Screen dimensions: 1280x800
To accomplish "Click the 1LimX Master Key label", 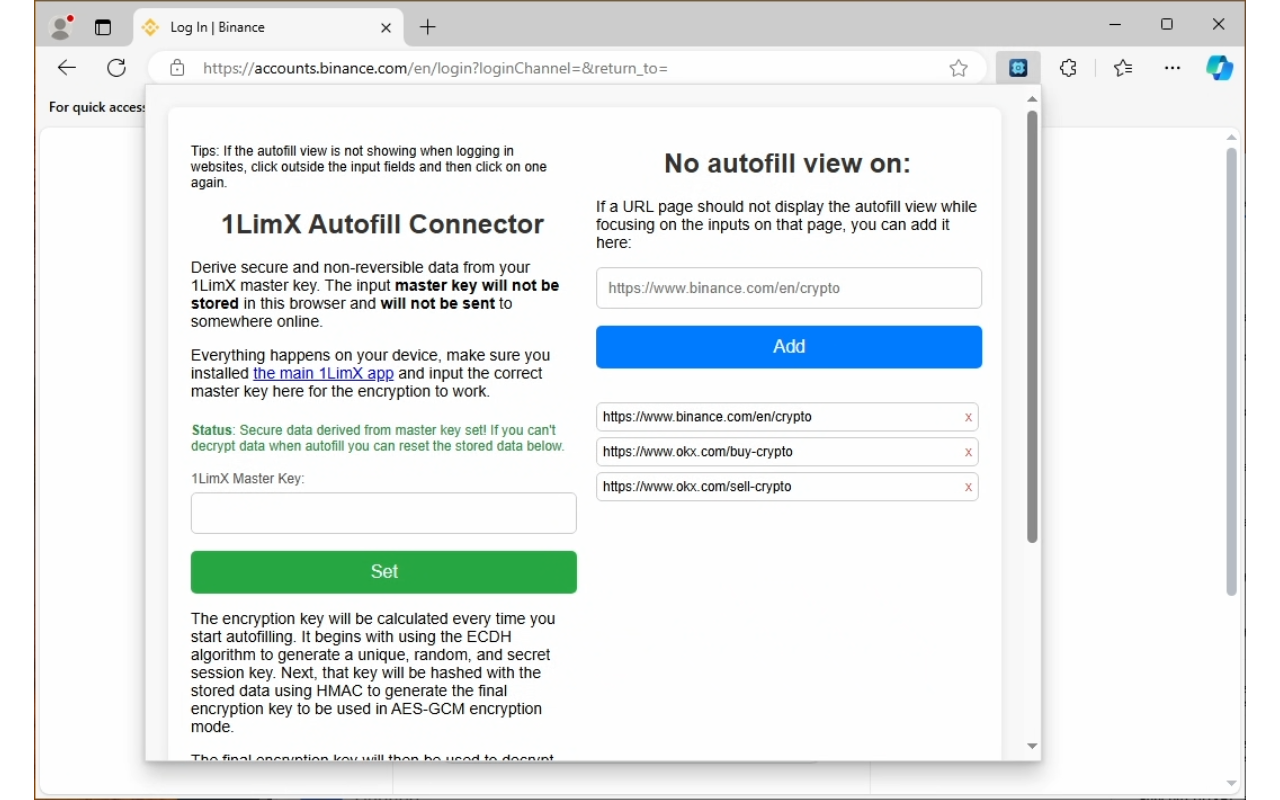I will [248, 479].
